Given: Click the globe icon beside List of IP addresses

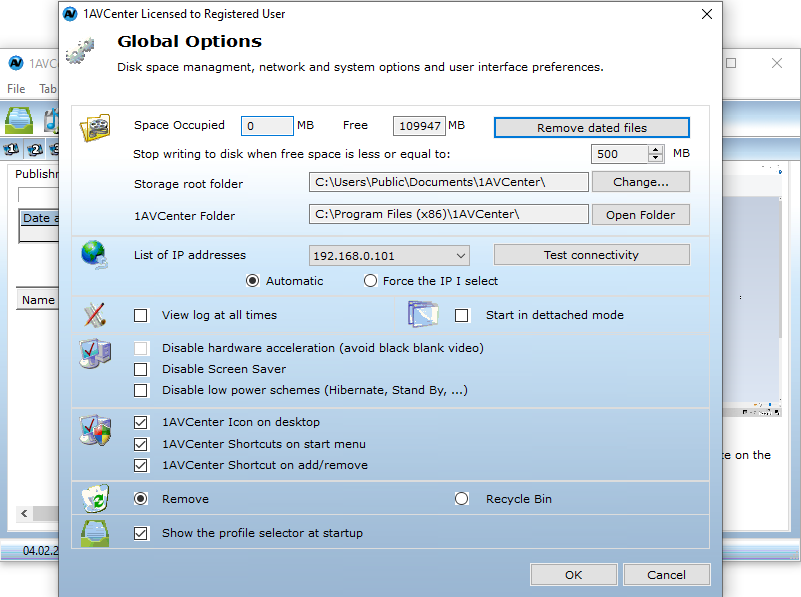Looking at the screenshot, I should click(95, 254).
